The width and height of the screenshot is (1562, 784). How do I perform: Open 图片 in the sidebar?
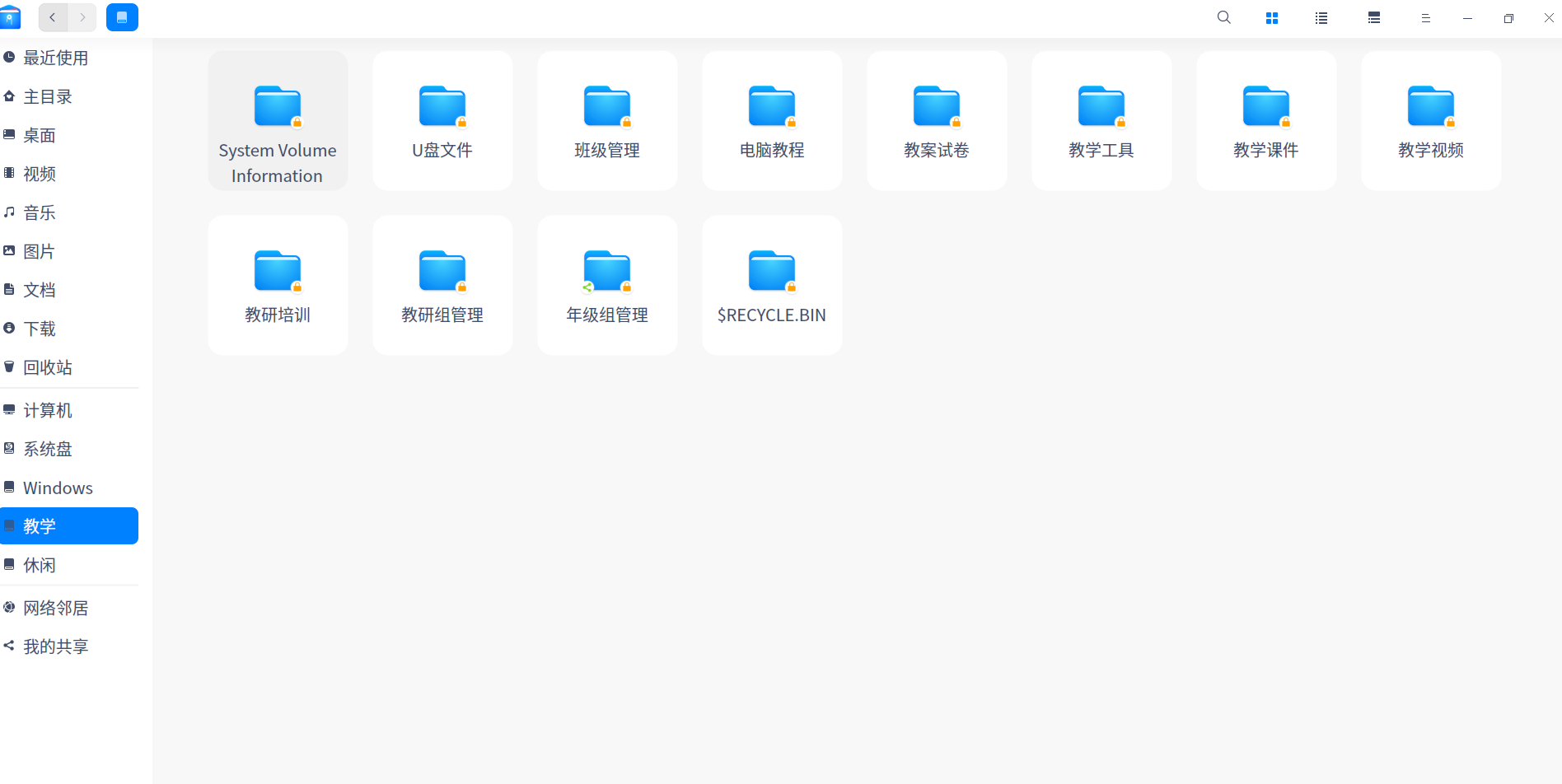tap(69, 251)
